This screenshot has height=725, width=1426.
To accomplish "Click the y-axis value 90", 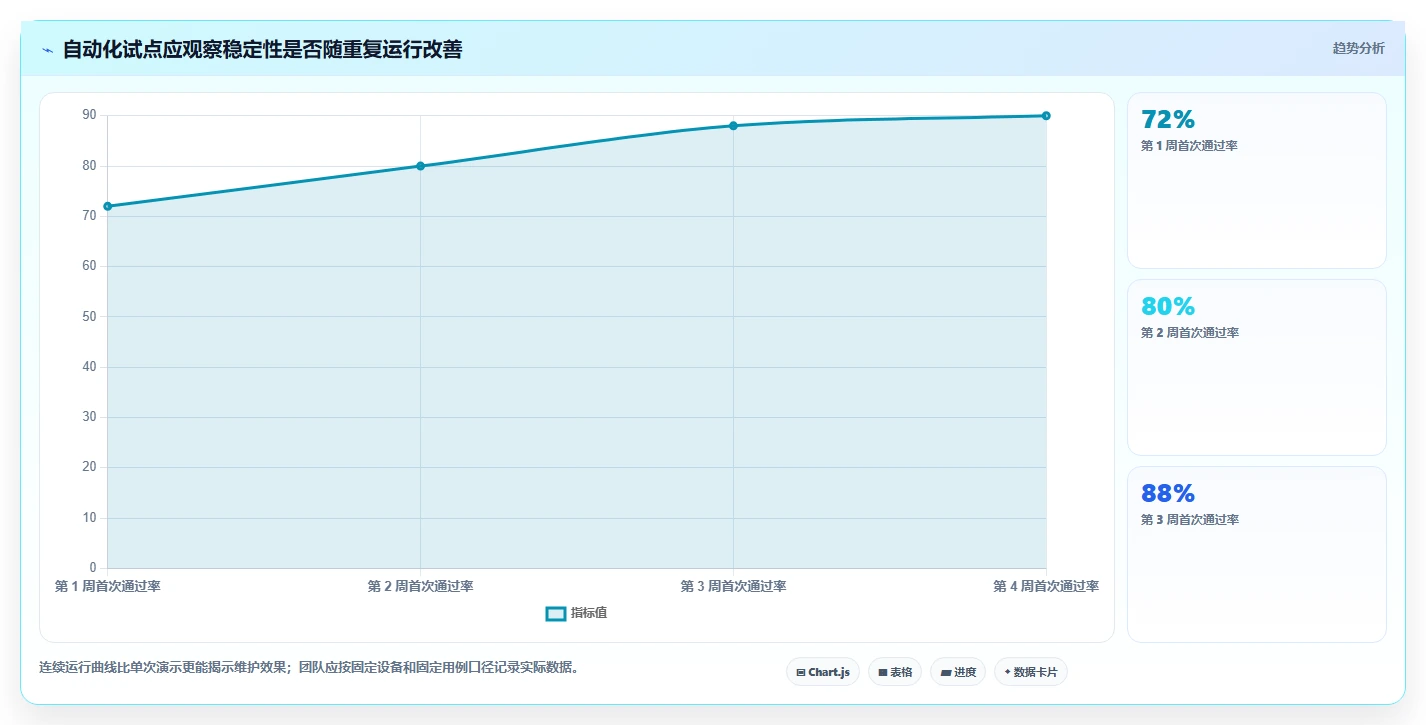I will (90, 116).
